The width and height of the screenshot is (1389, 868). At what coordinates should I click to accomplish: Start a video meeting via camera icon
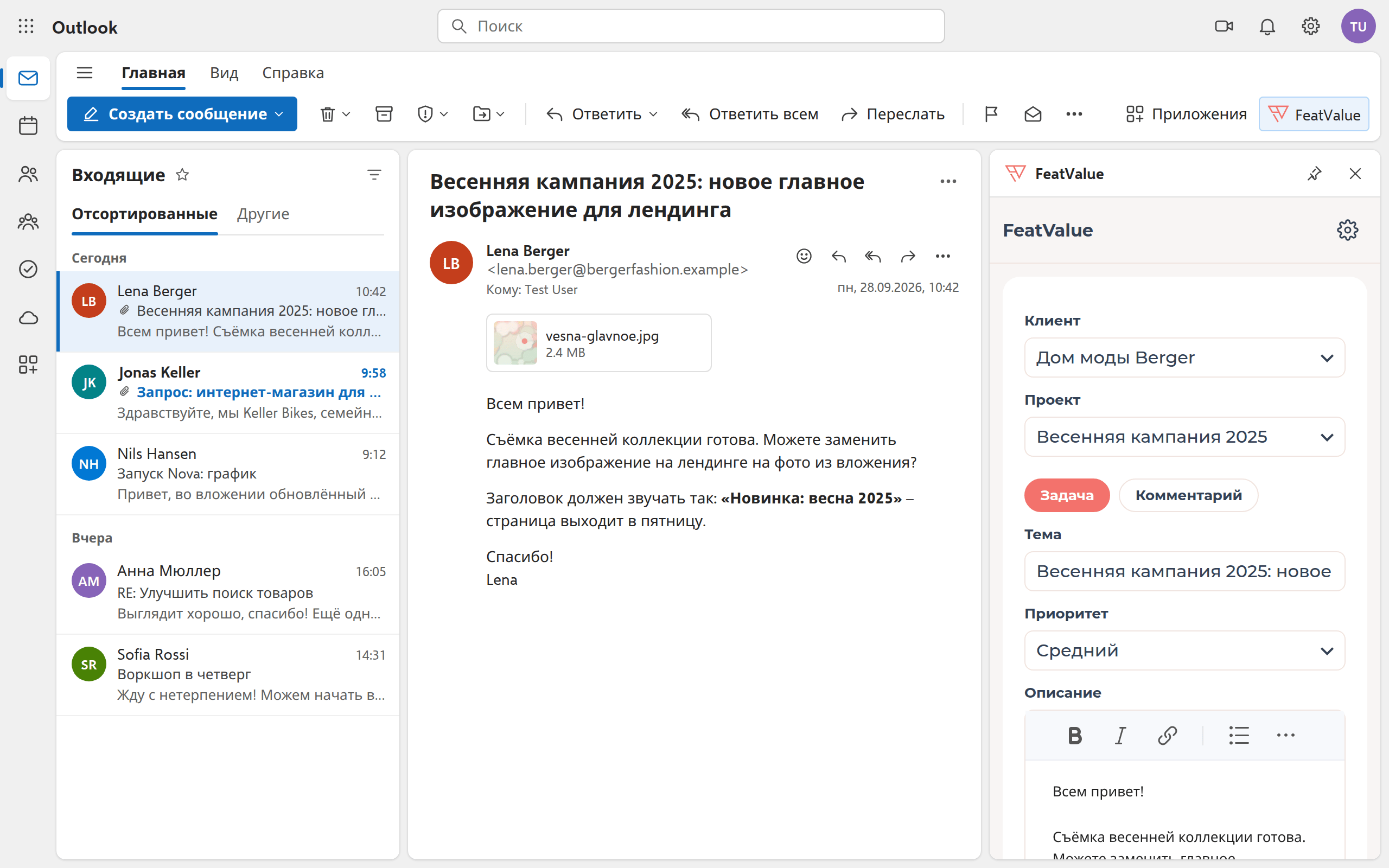[1224, 27]
